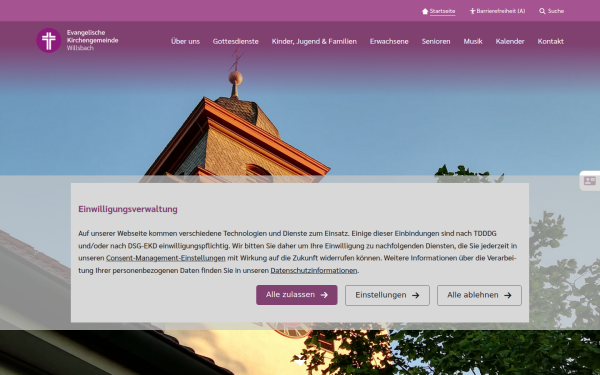Open the Über uns menu

pyautogui.click(x=185, y=41)
